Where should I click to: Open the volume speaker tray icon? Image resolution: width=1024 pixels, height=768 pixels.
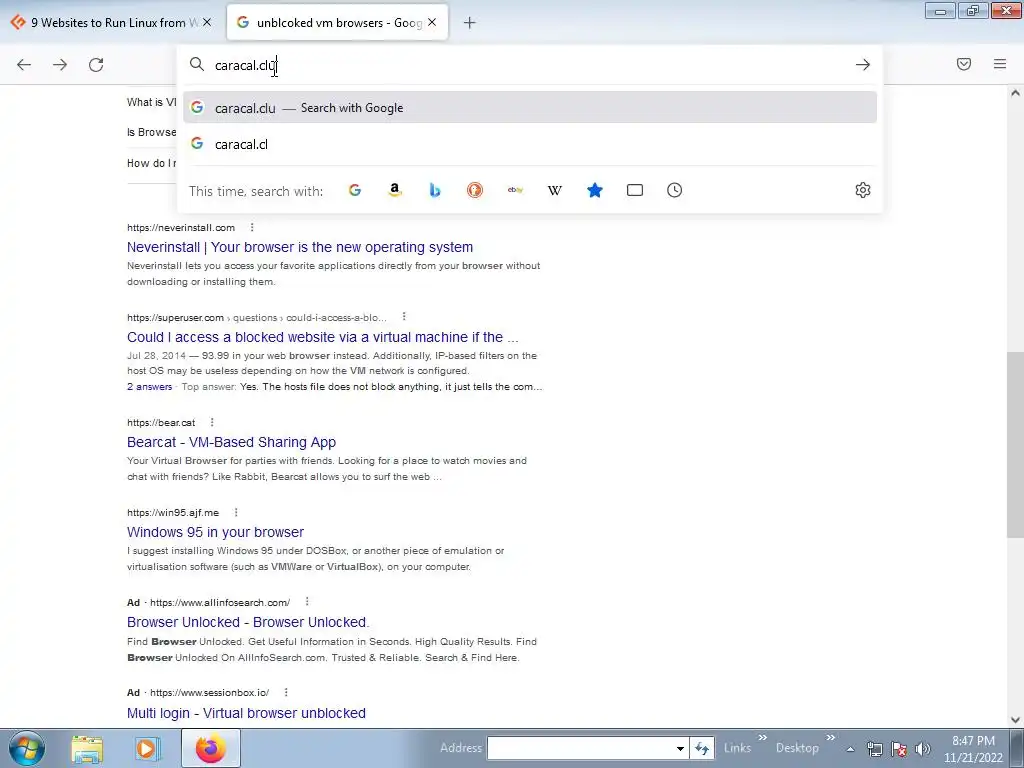(x=923, y=749)
